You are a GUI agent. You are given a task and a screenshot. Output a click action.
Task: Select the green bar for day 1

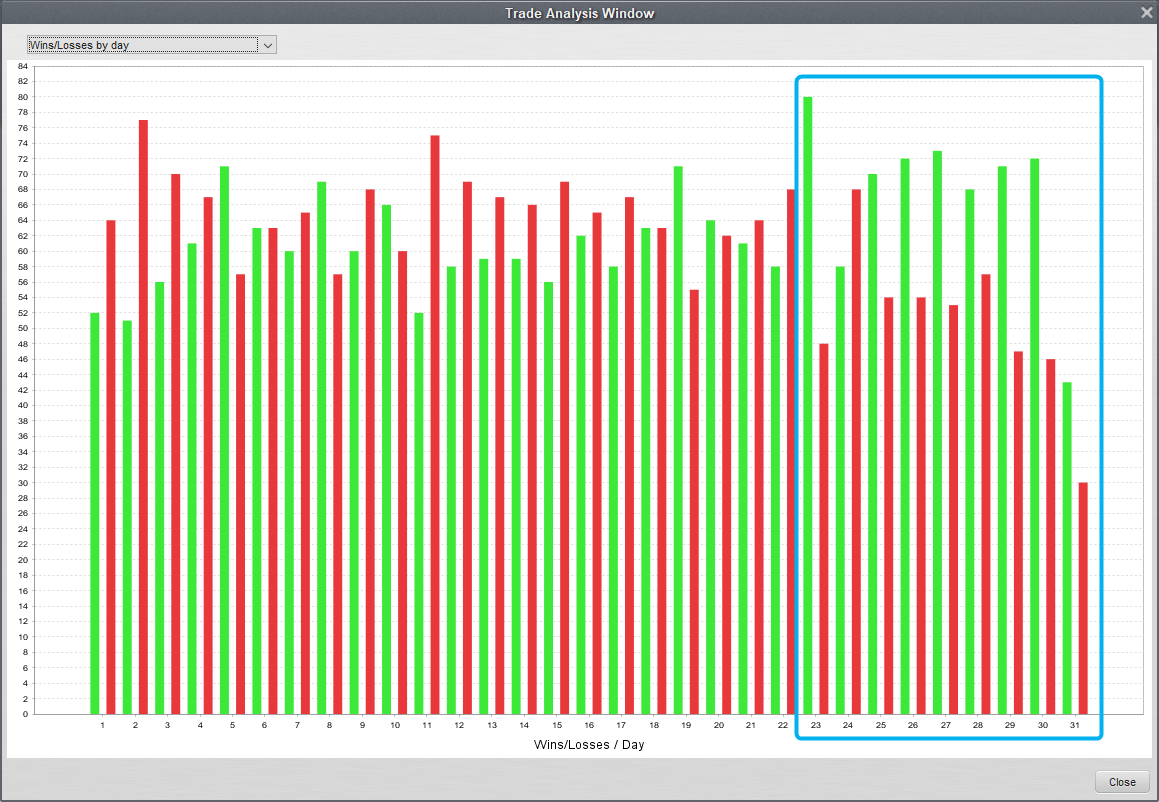point(95,513)
